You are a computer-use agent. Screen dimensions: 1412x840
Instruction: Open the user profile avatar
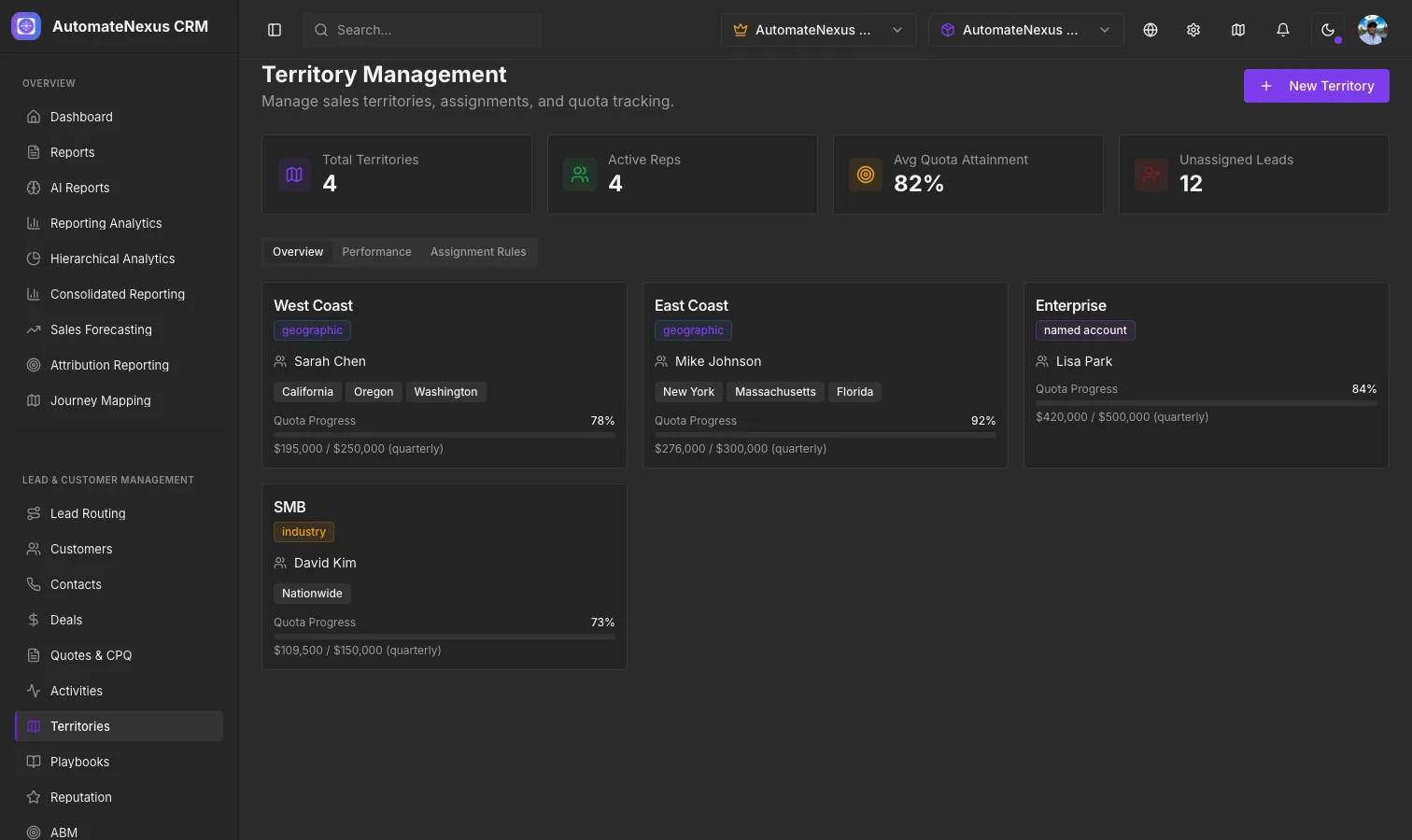tap(1373, 30)
